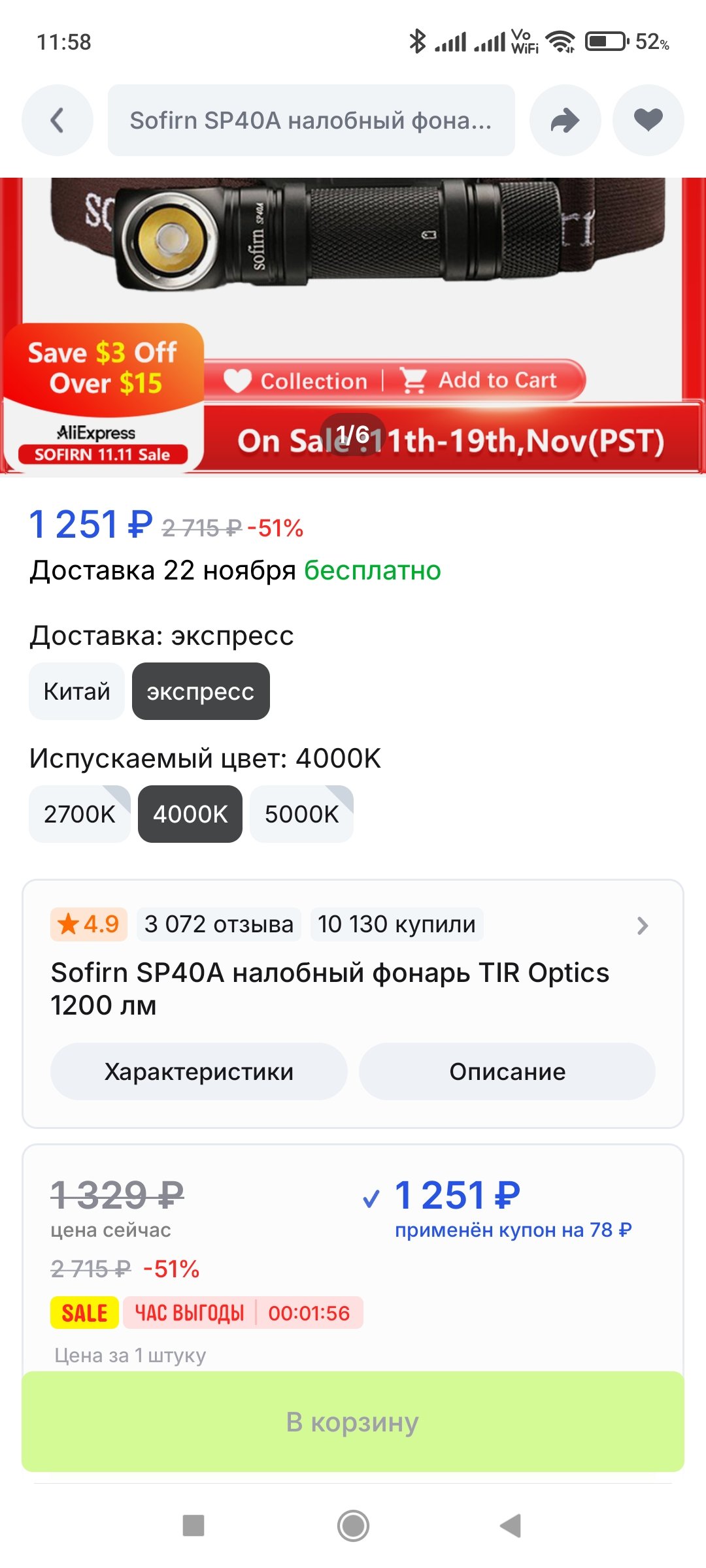Tap the headlamp product image

353,248
